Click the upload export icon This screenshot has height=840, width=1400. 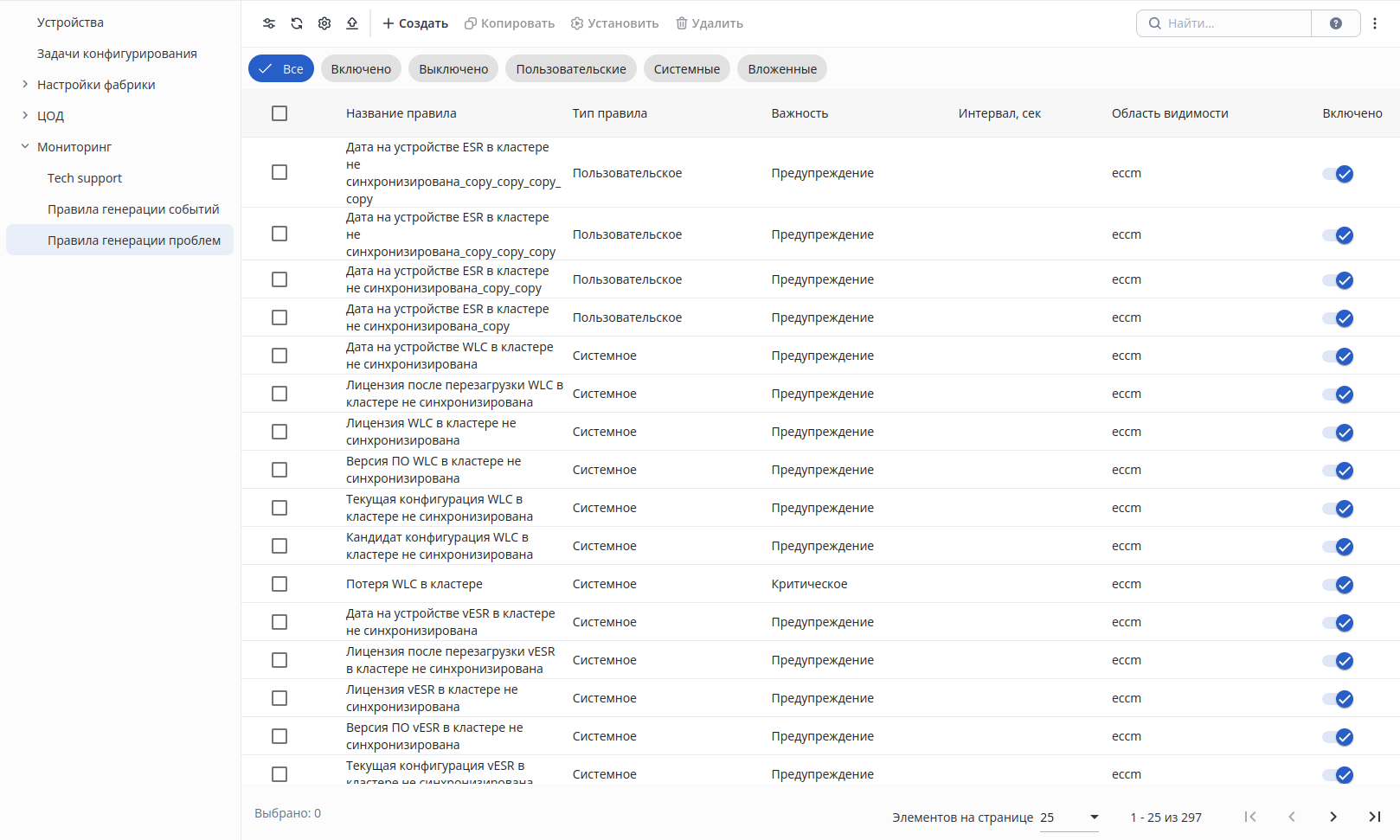point(352,23)
